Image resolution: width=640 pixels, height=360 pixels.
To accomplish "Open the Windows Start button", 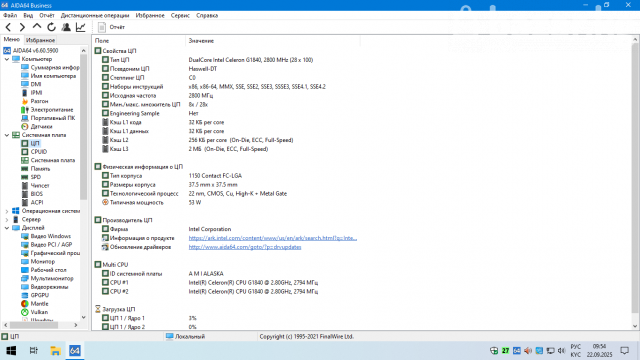I will 11,351.
